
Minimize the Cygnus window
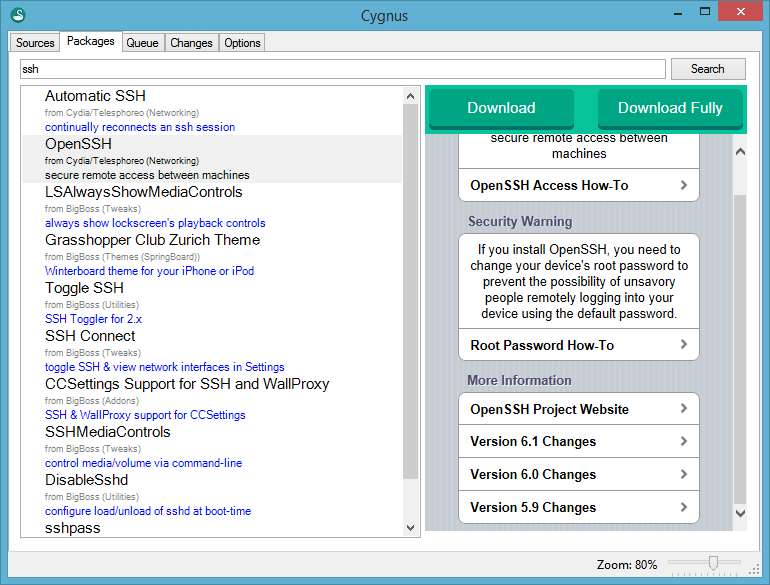coord(678,13)
